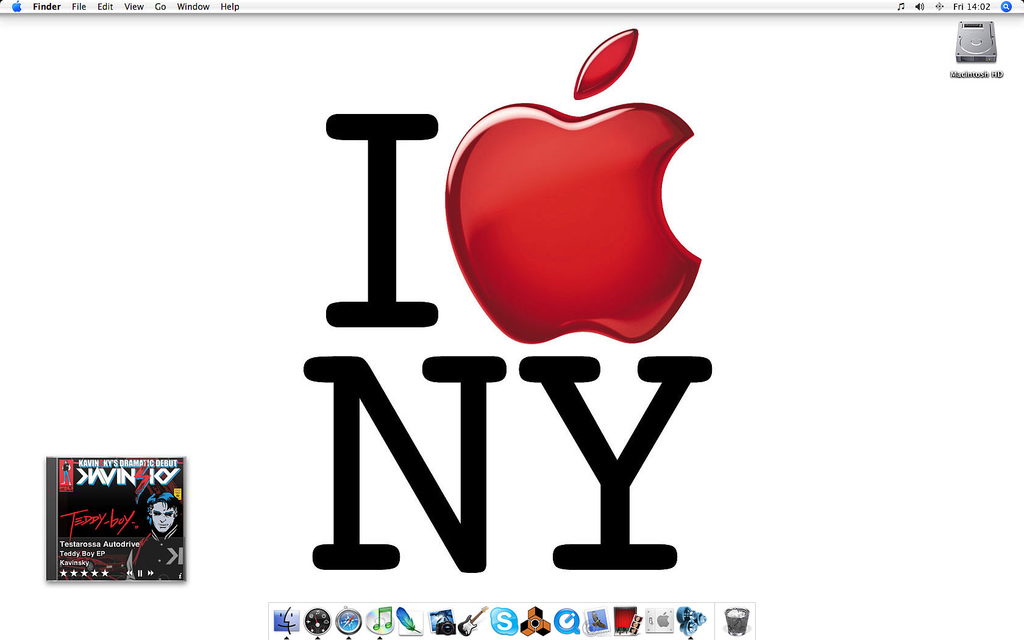Pause the Testarossa Autodrive track
Viewport: 1024px width, 640px height.
[140, 573]
